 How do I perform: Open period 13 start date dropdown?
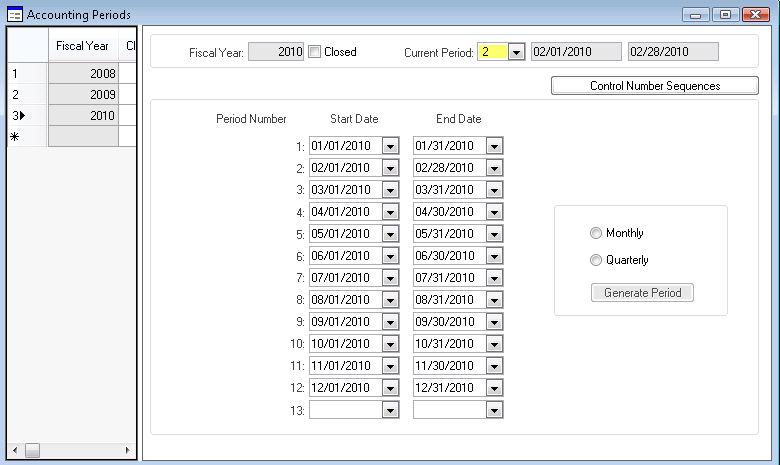[x=390, y=410]
